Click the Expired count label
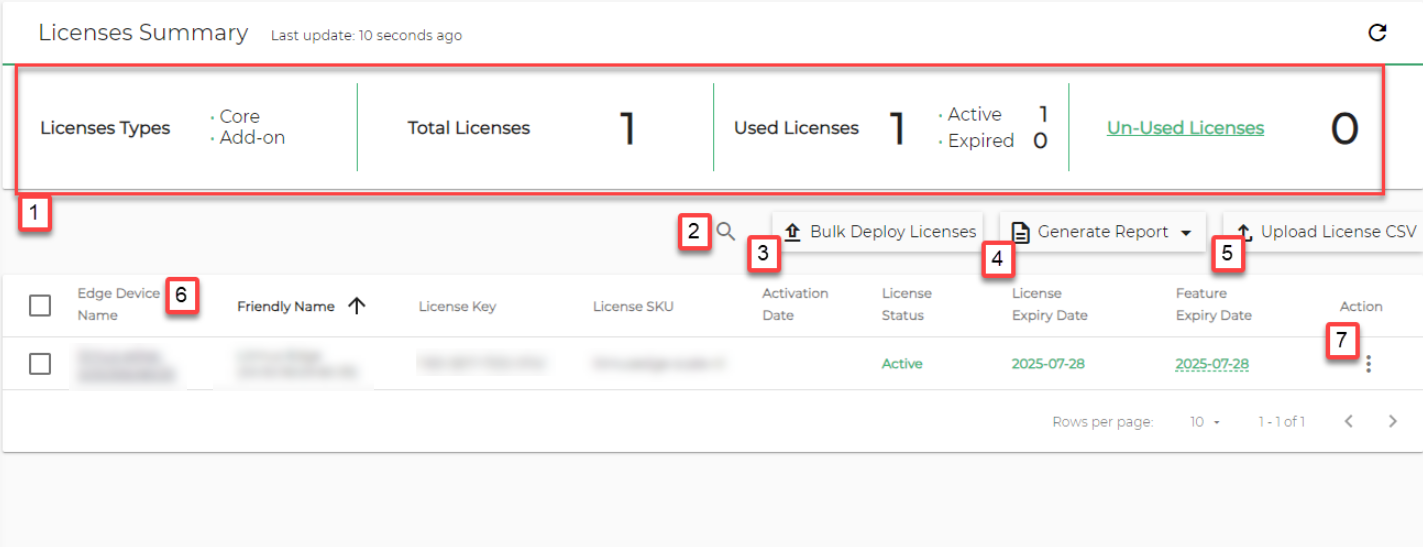The width and height of the screenshot is (1423, 547). point(980,141)
